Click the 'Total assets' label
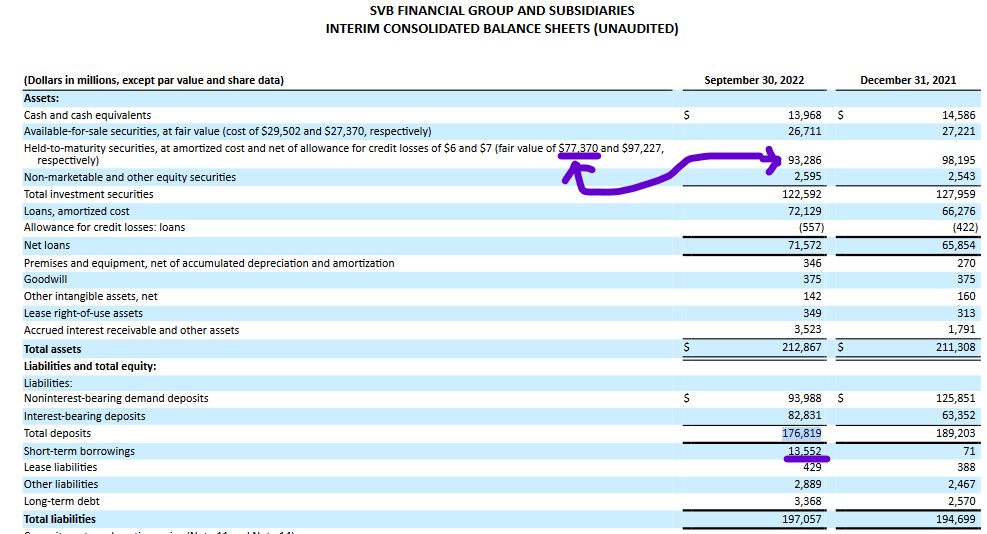 coord(52,349)
